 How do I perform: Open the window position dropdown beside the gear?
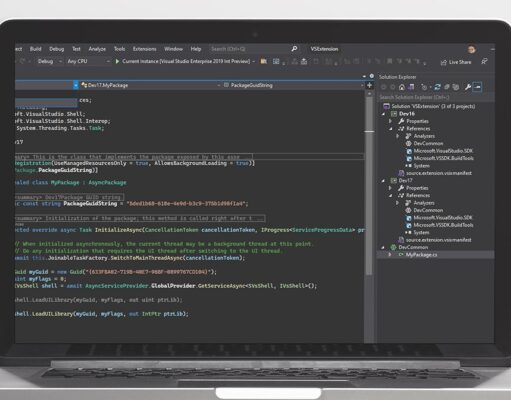coord(364,77)
